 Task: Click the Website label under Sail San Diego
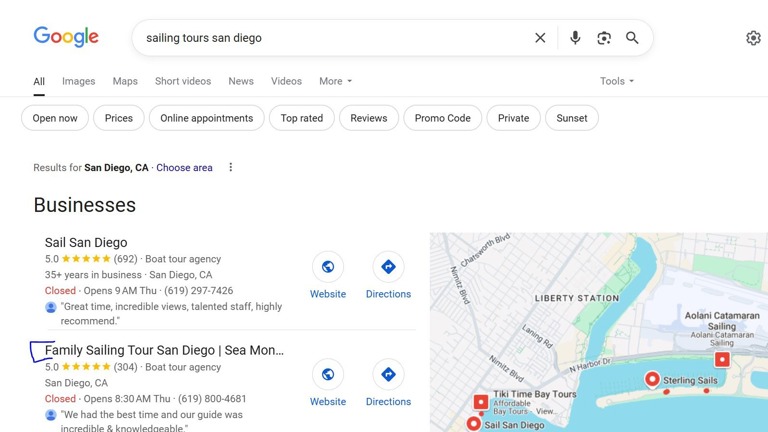(x=328, y=294)
